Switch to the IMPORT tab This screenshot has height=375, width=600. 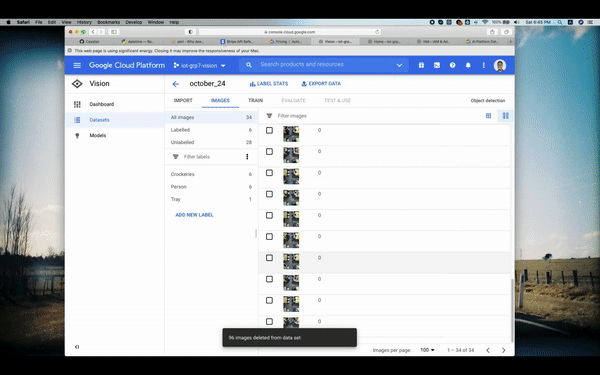[x=183, y=100]
